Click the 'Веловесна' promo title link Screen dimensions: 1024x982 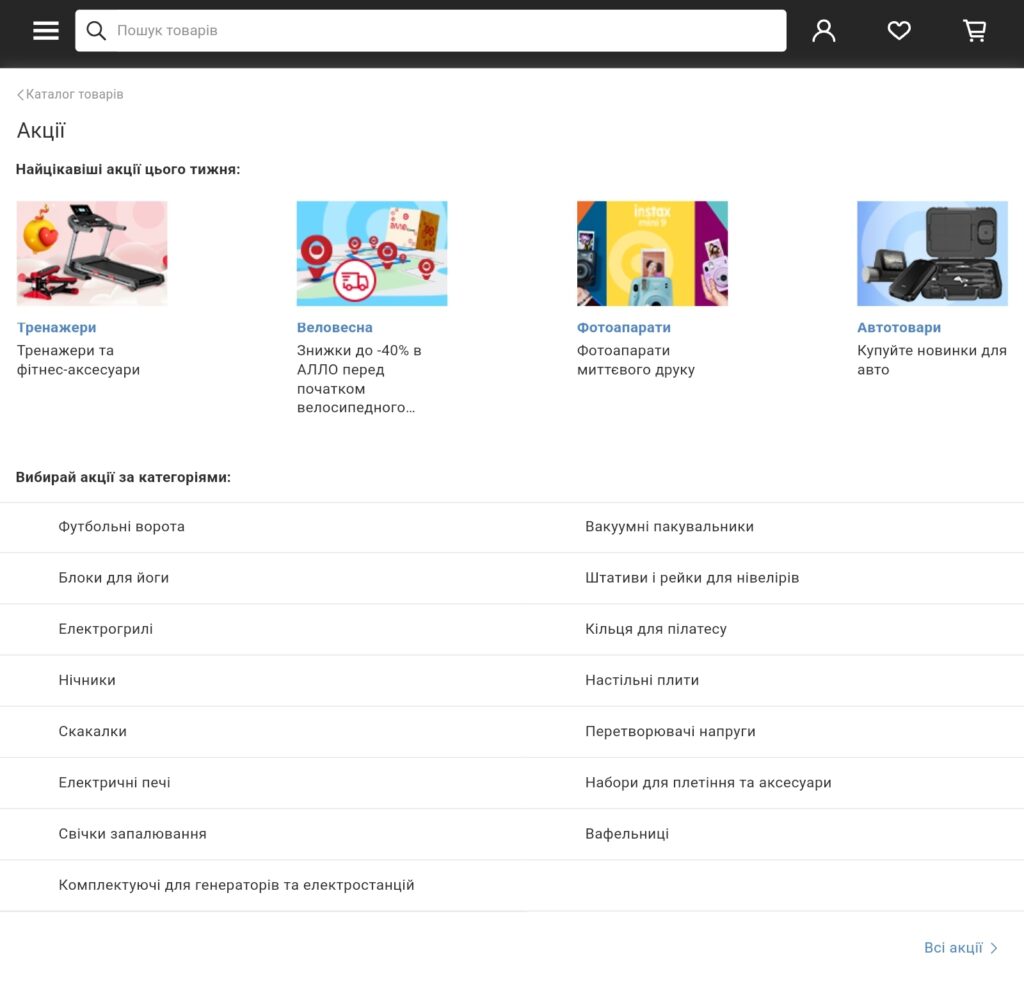tap(334, 327)
